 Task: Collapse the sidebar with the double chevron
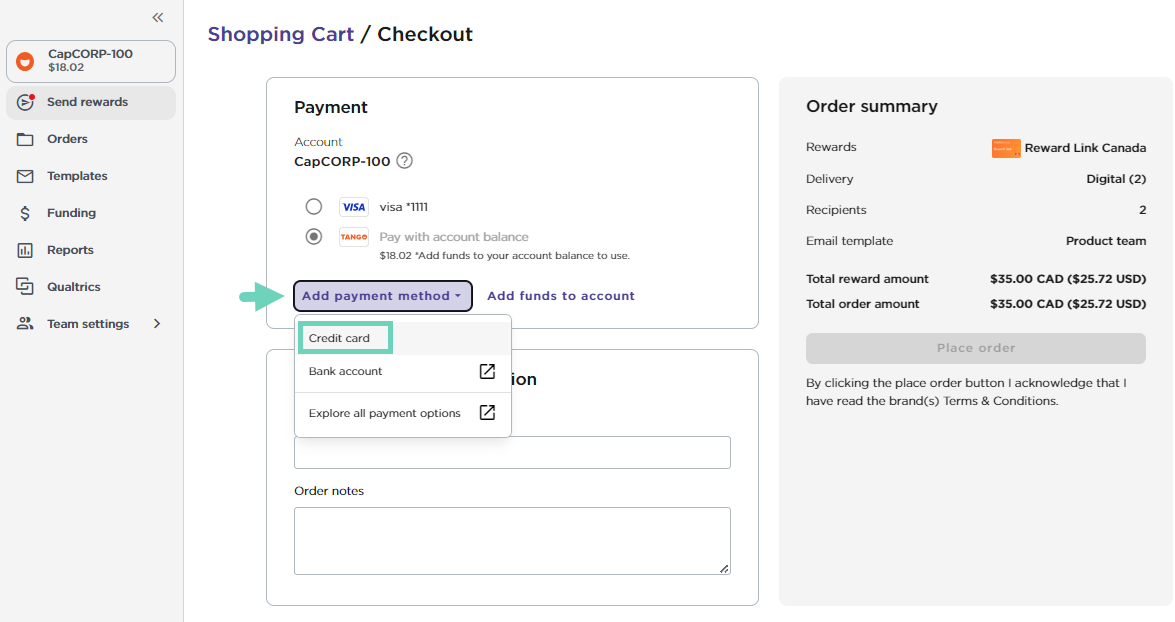(x=157, y=17)
